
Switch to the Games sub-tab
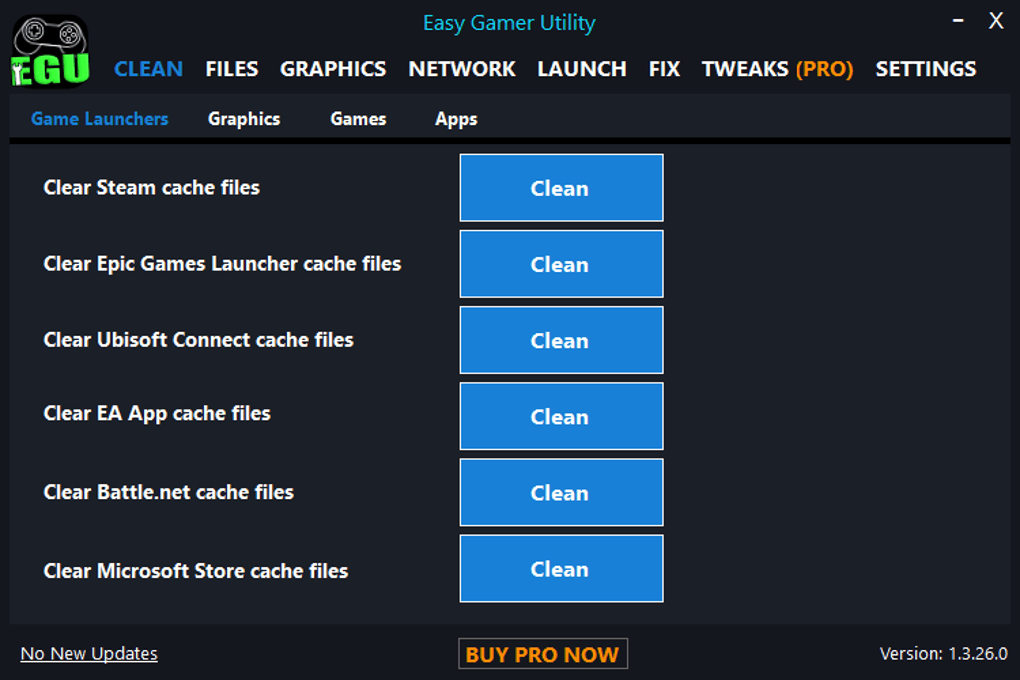(x=358, y=119)
